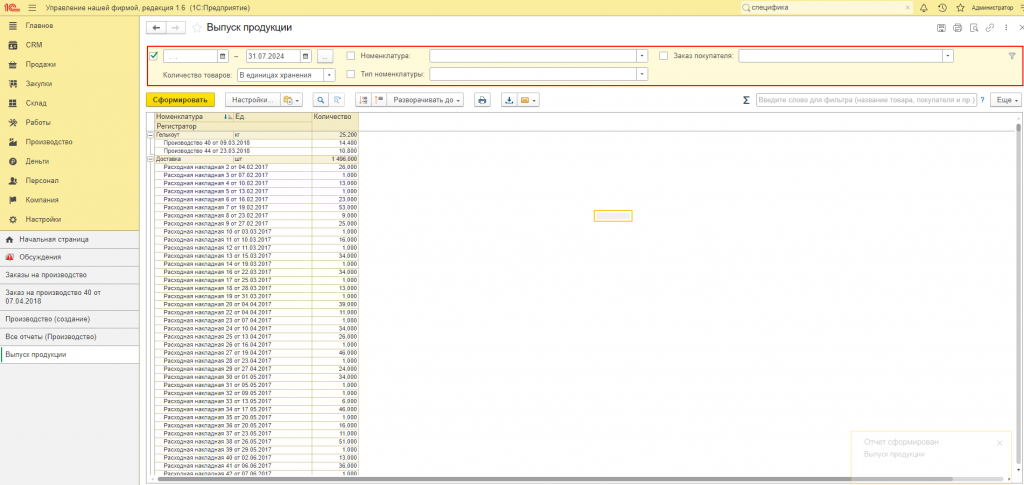Enable the Номенклатура filter checkbox
The width and height of the screenshot is (1024, 485).
351,55
